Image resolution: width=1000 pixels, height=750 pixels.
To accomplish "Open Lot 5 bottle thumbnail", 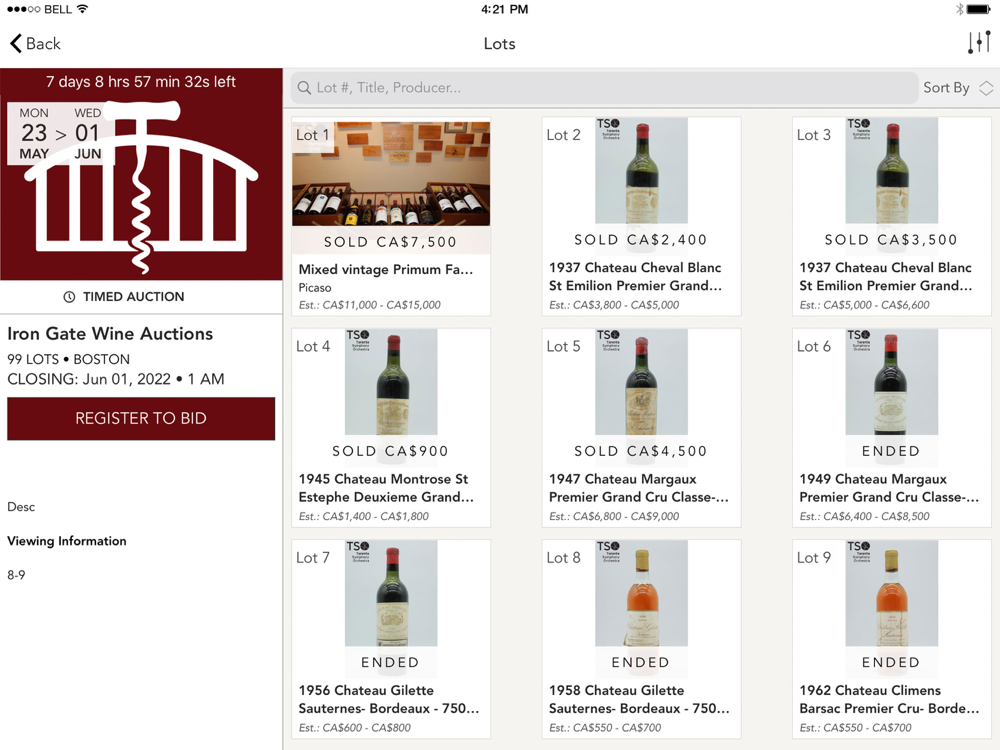I will 641,381.
